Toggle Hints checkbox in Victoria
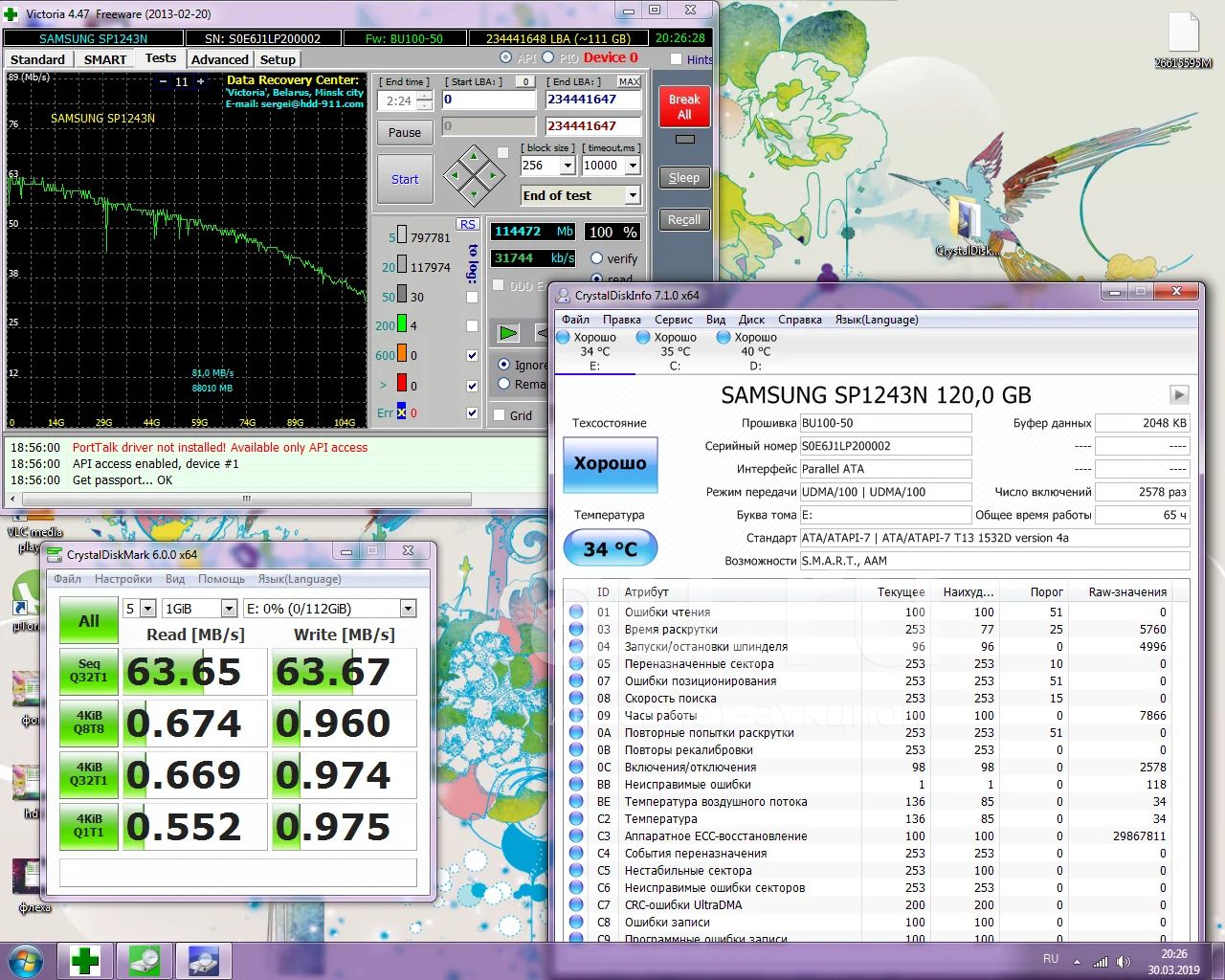The width and height of the screenshot is (1225, 980). (x=677, y=59)
